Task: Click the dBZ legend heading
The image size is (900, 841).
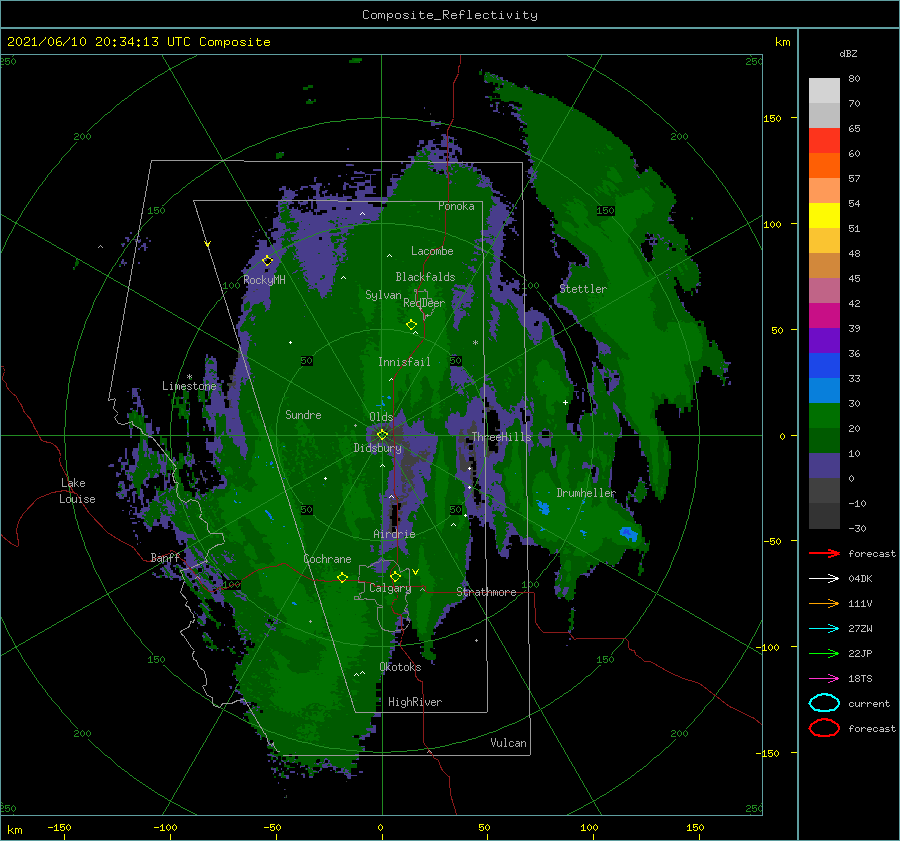Action: click(x=848, y=53)
